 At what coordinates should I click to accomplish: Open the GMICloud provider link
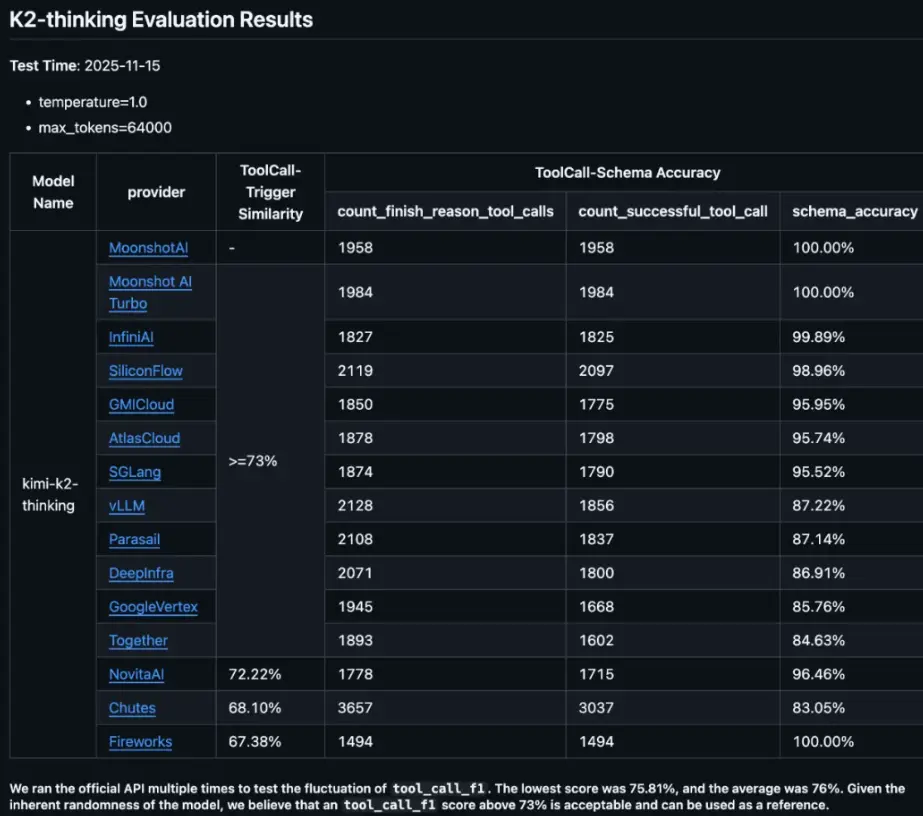[141, 405]
